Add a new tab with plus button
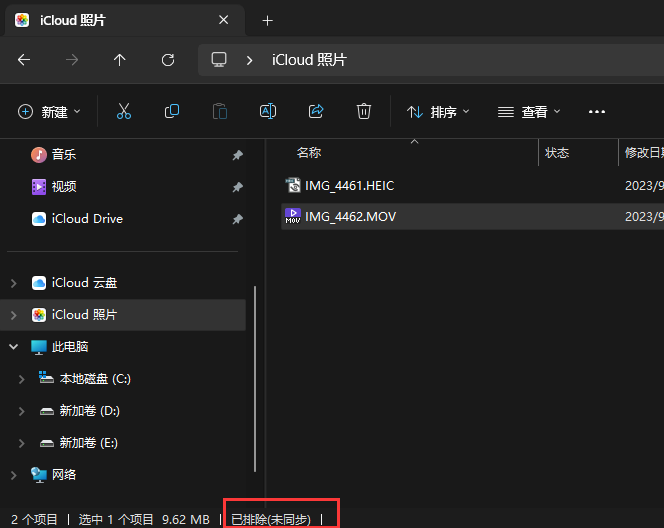Image resolution: width=664 pixels, height=528 pixels. pos(267,20)
